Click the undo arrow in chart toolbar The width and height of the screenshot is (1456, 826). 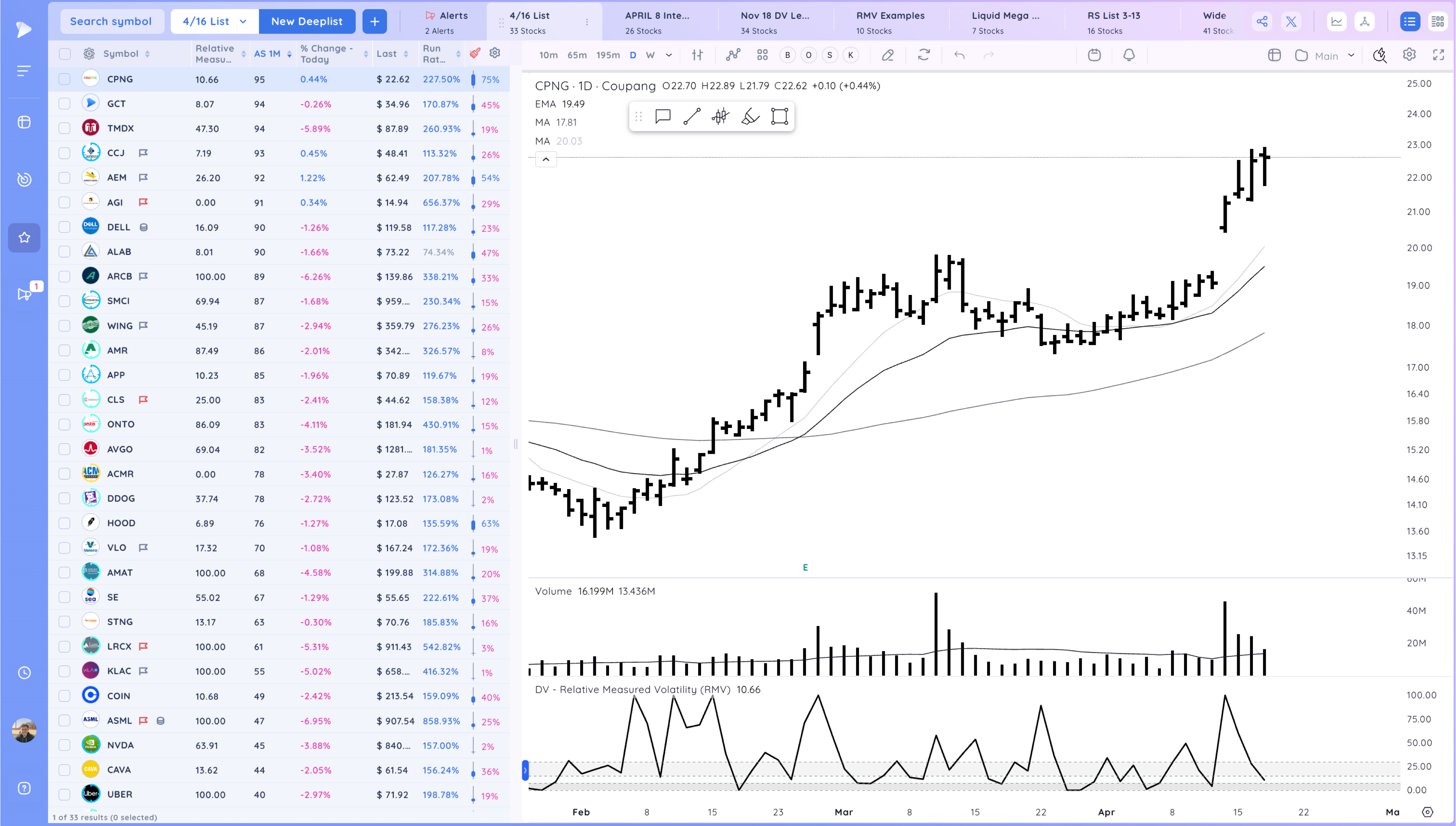coord(960,55)
